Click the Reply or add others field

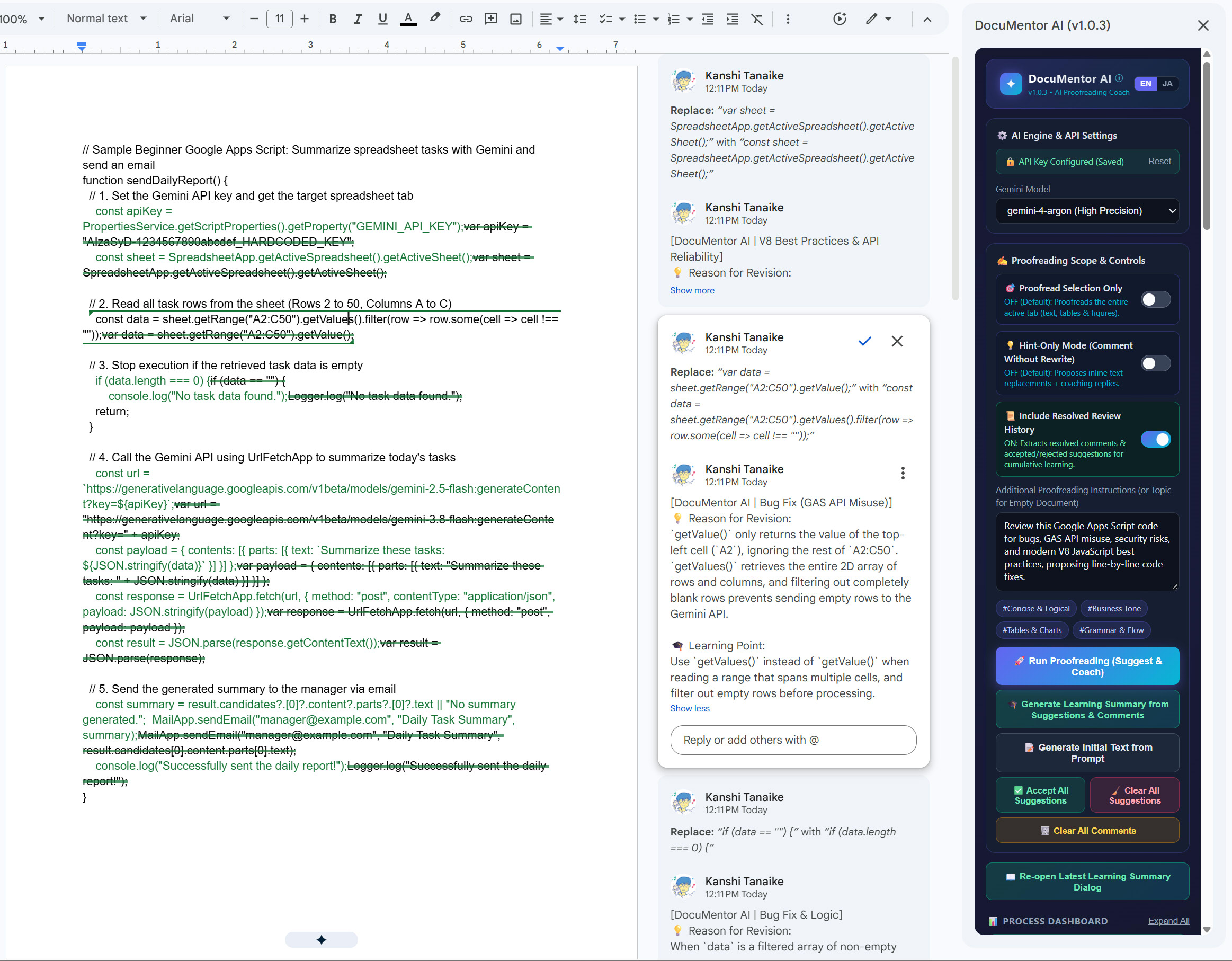point(793,740)
